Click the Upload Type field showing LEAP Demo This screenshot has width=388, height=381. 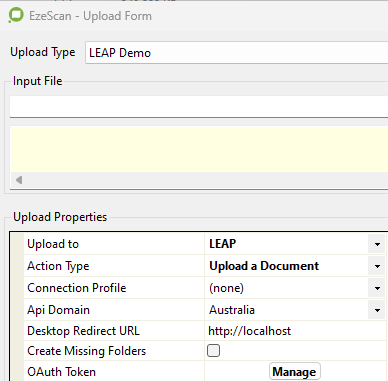tap(237, 53)
